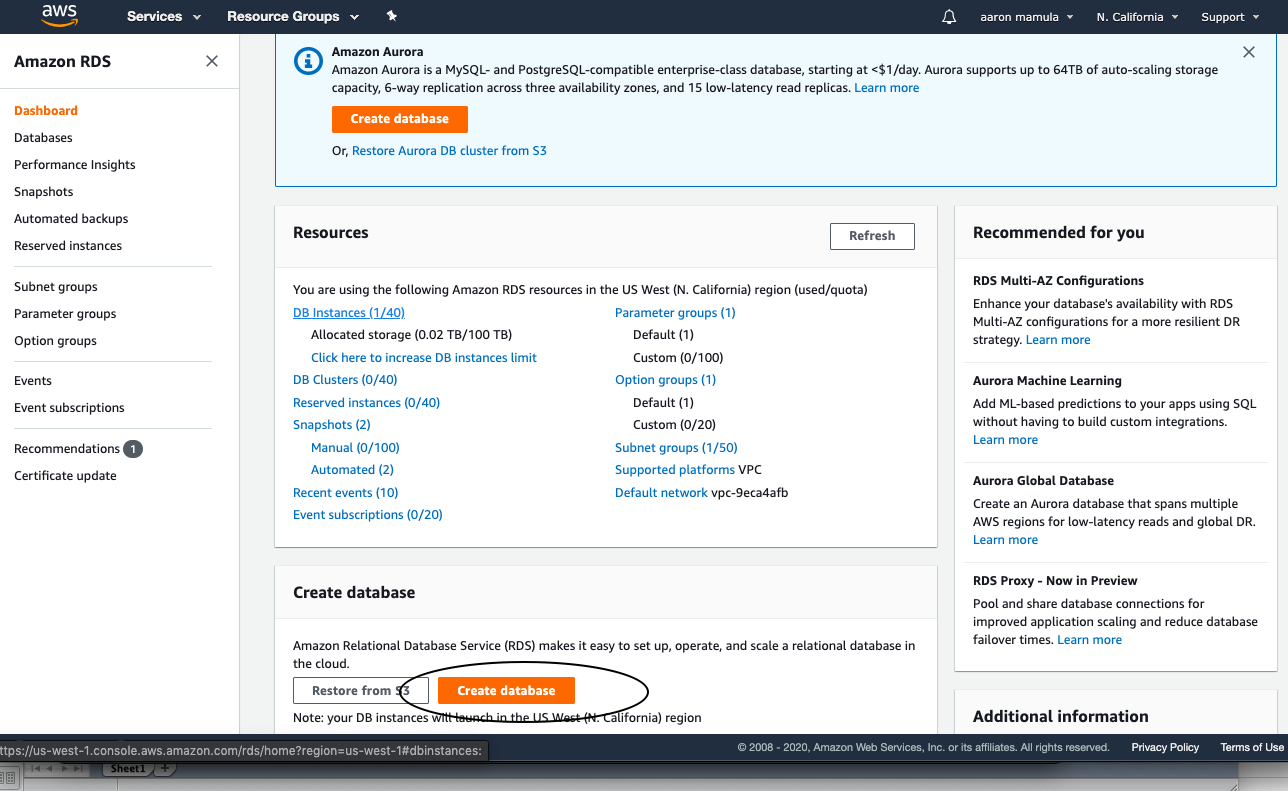Open Parameter groups (1) link
The height and width of the screenshot is (791, 1288).
[675, 313]
